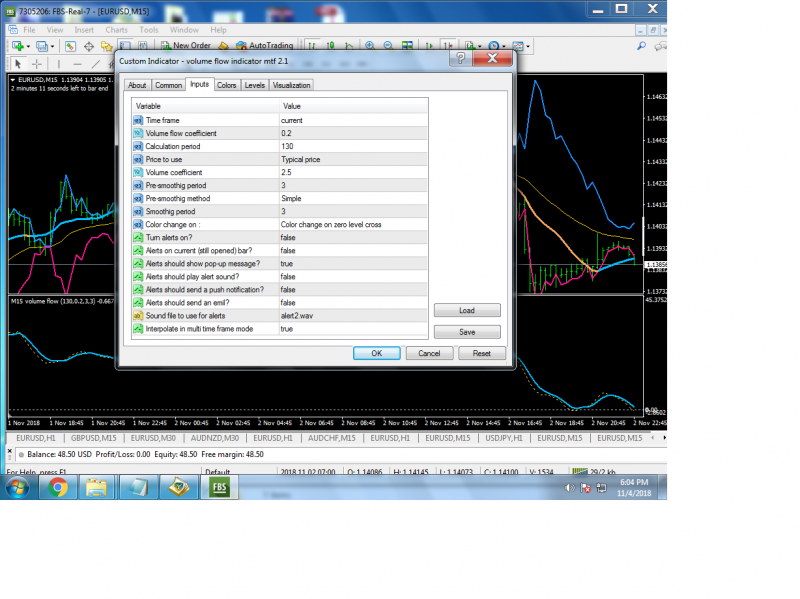
Task: Select the arrow cursor tool
Action: (x=16, y=63)
